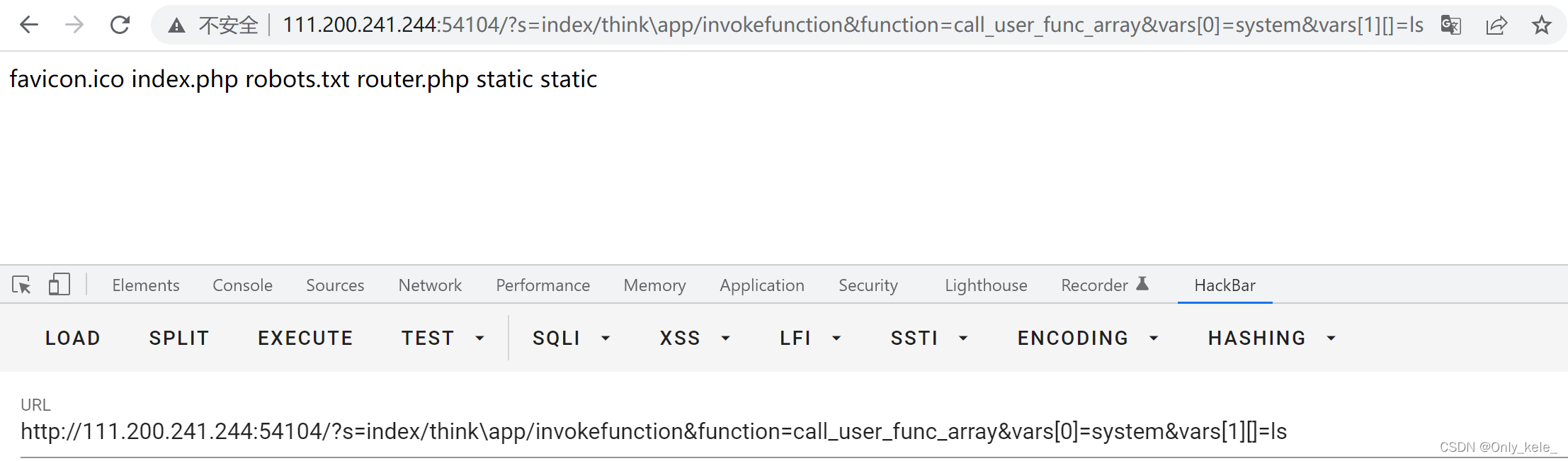Open the SQLI dropdown menu

[572, 338]
